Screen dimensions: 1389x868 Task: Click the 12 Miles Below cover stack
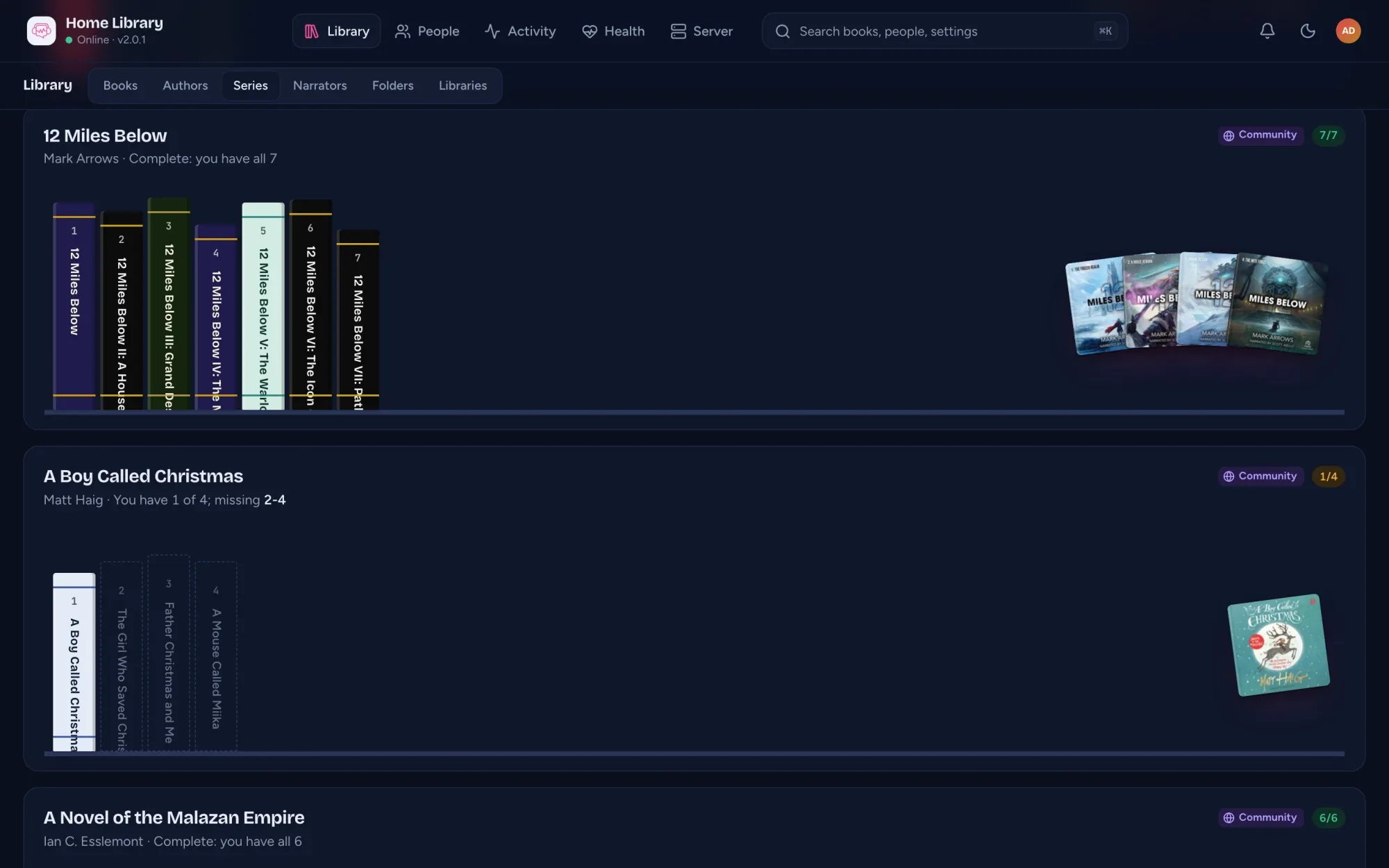(1196, 303)
